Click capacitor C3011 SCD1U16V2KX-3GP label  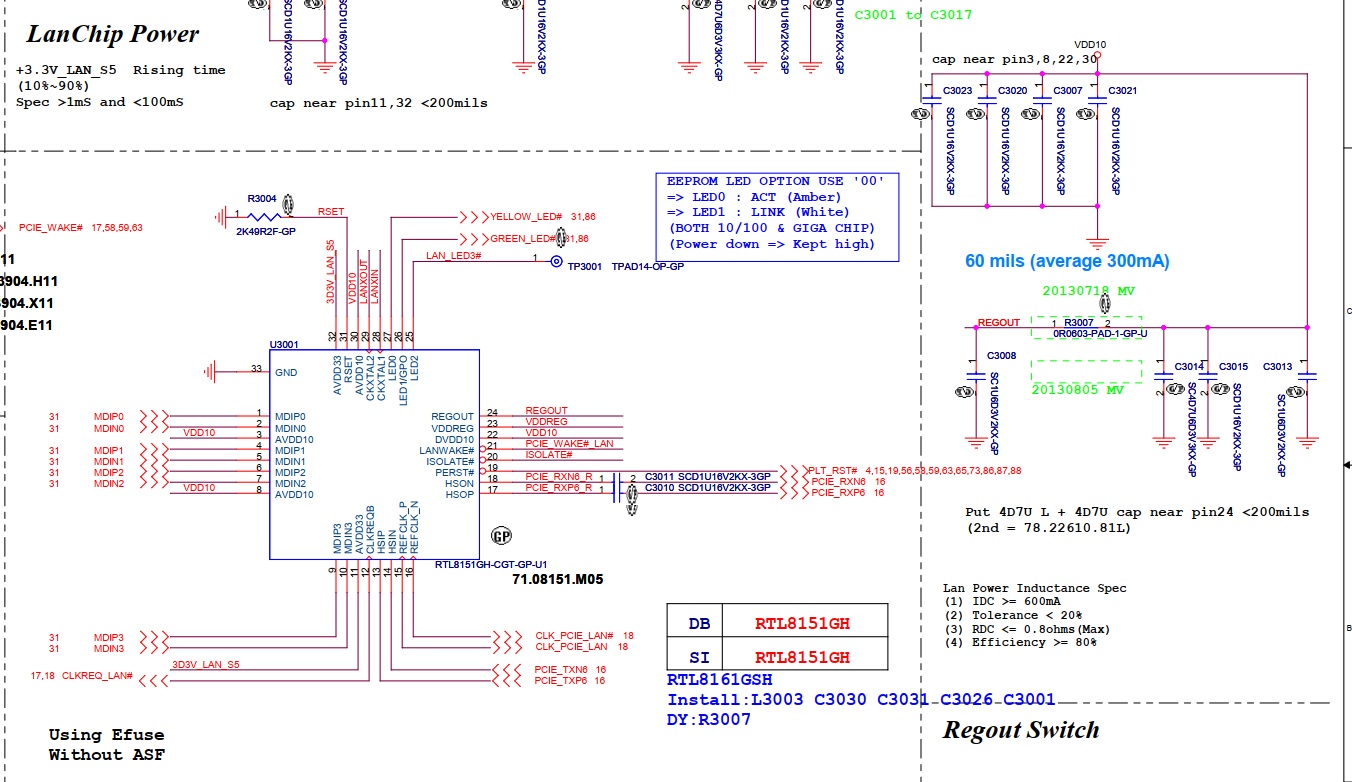coord(708,476)
